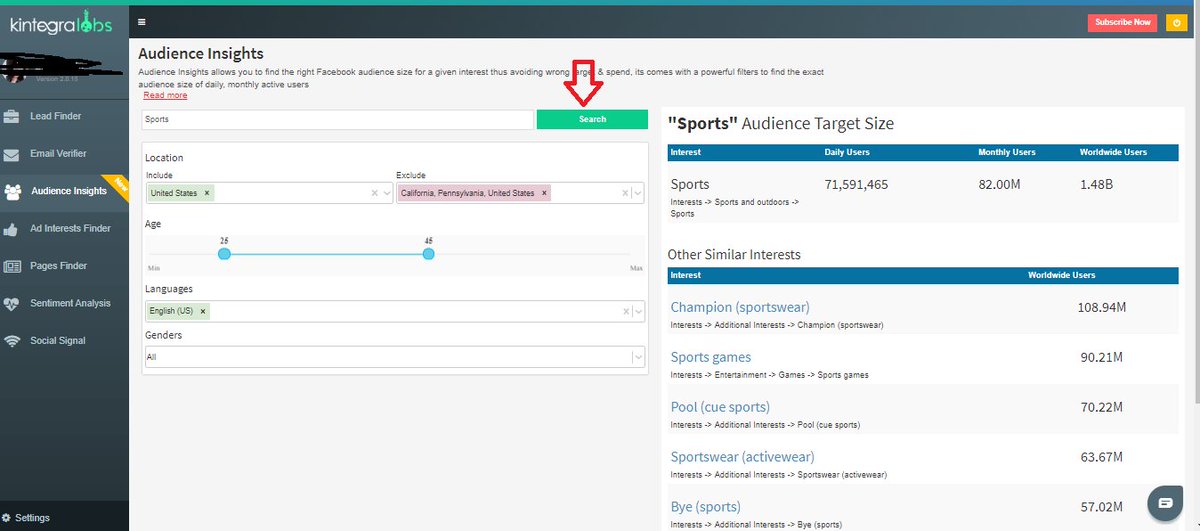Remove the United States include tag
This screenshot has height=531, width=1200.
pos(207,193)
